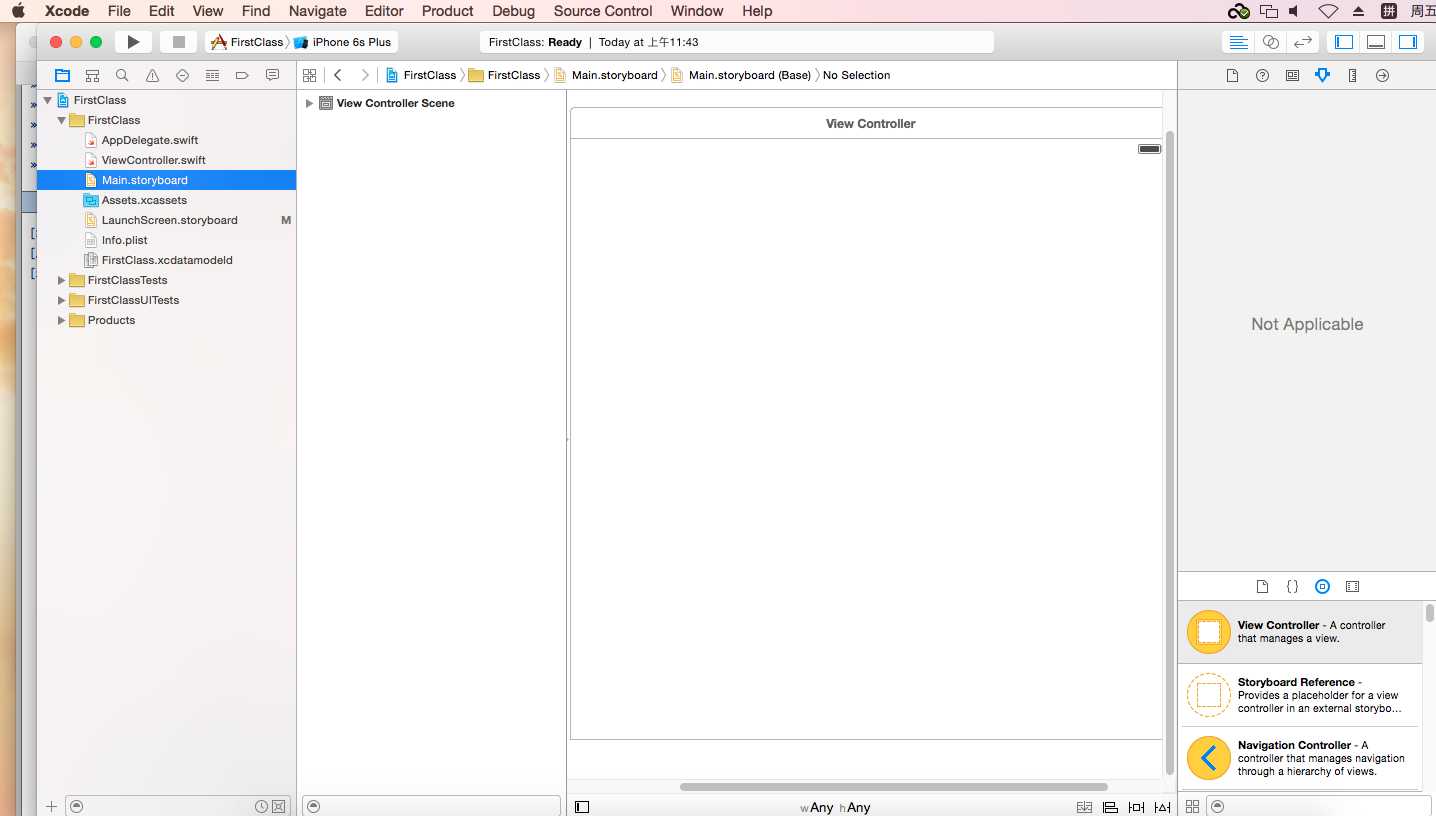Open the wAny hAny size class picker

[835, 807]
